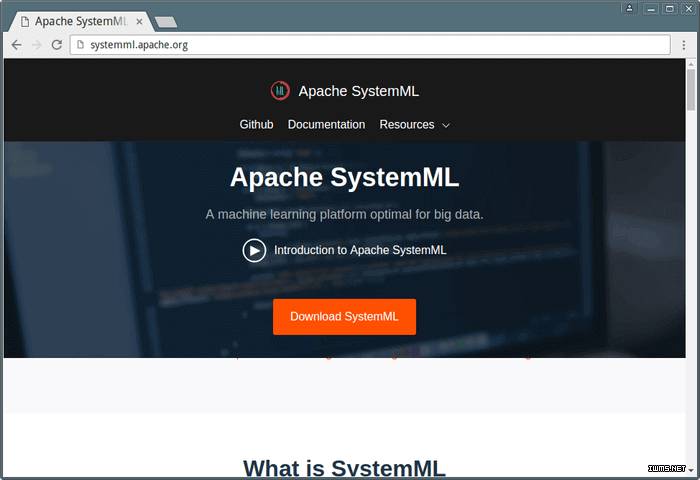The image size is (700, 480).
Task: Reload the page with the refresh icon
Action: coord(57,45)
